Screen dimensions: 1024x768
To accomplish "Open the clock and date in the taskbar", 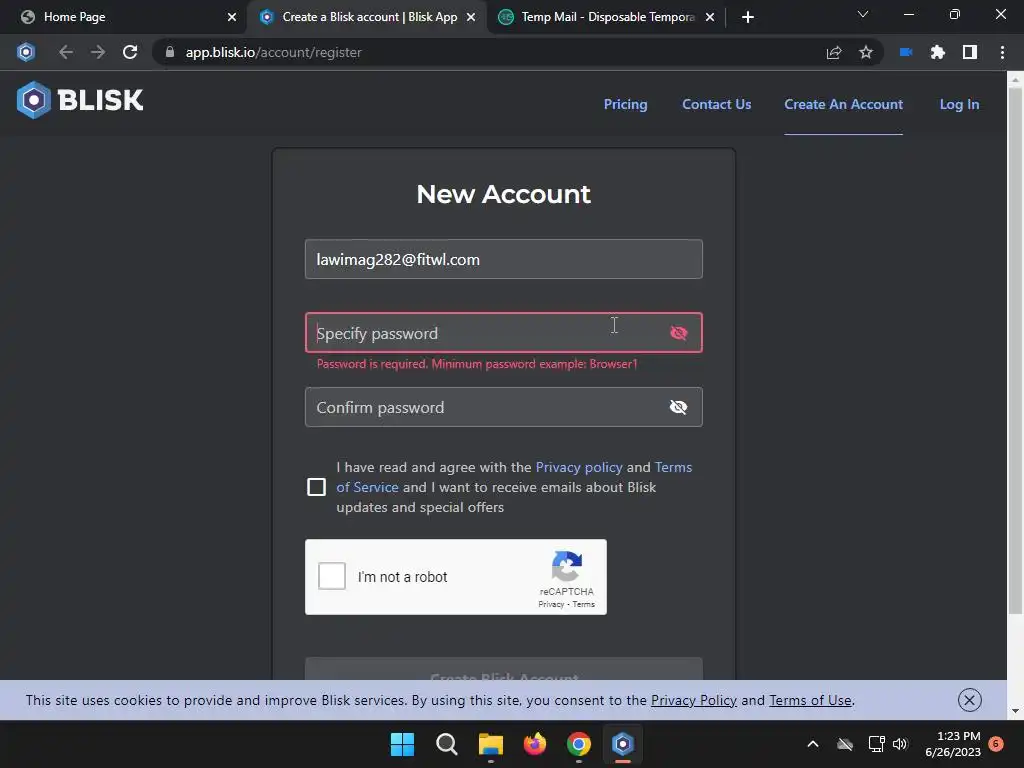I will point(953,744).
